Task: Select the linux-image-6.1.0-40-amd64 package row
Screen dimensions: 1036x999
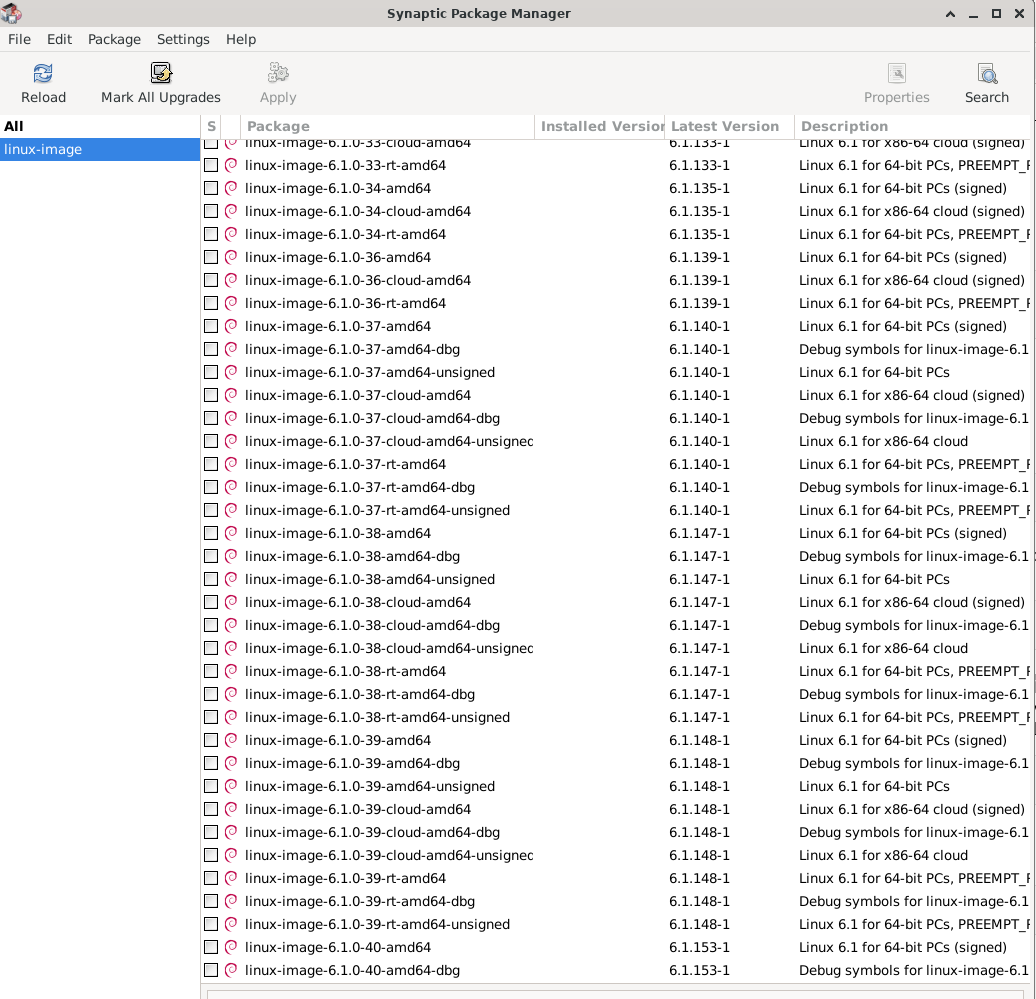Action: point(338,947)
